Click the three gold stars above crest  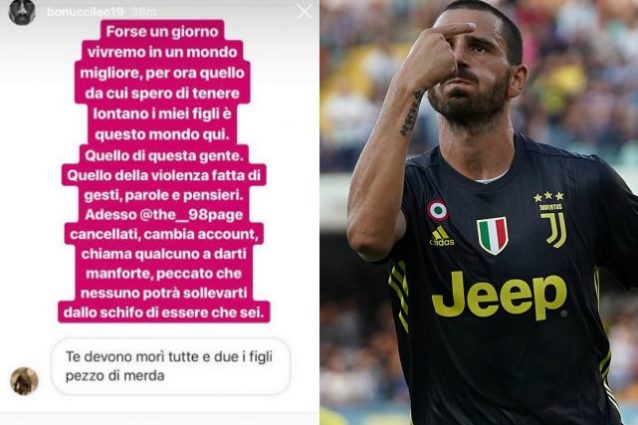548,197
